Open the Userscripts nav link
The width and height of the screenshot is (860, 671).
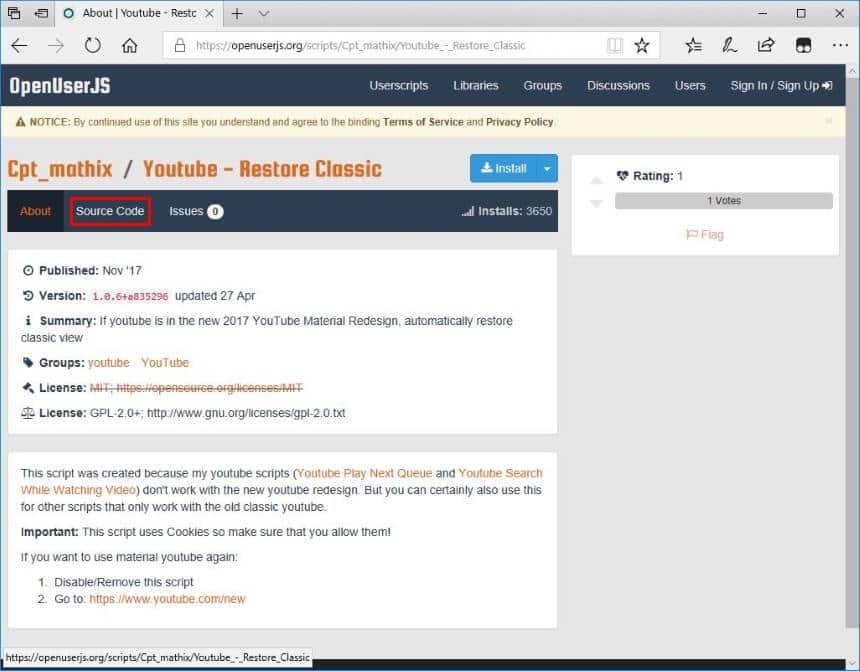(399, 86)
